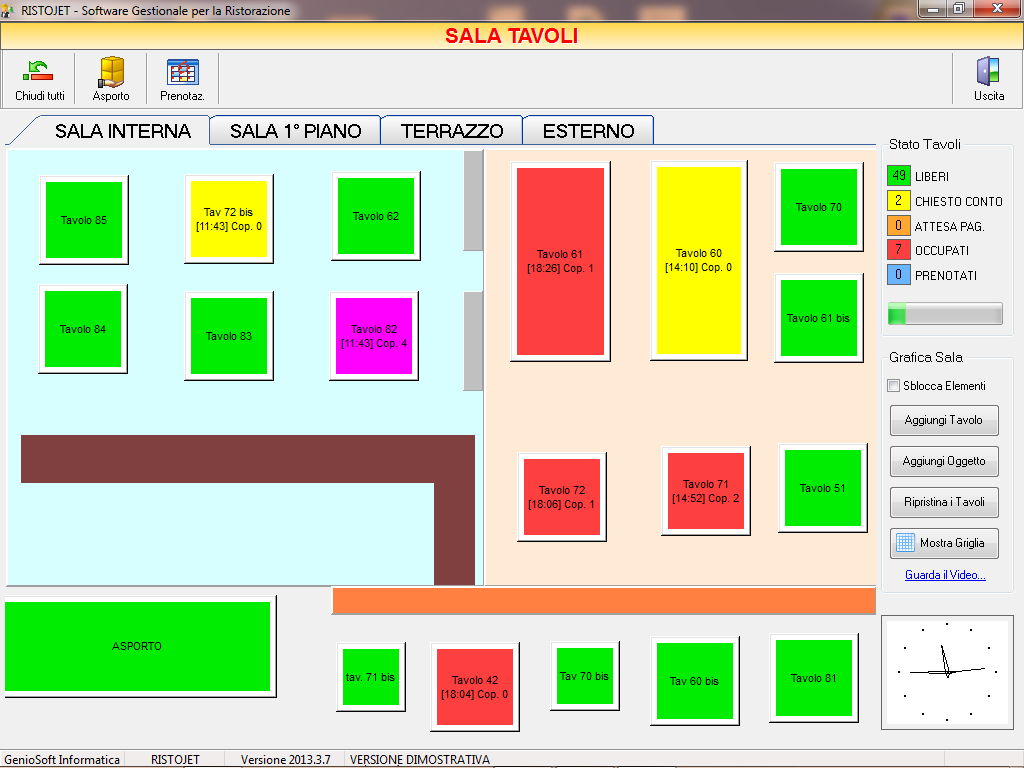Switch to the TERRAZZO tab
Image resolution: width=1024 pixels, height=768 pixels.
452,131
